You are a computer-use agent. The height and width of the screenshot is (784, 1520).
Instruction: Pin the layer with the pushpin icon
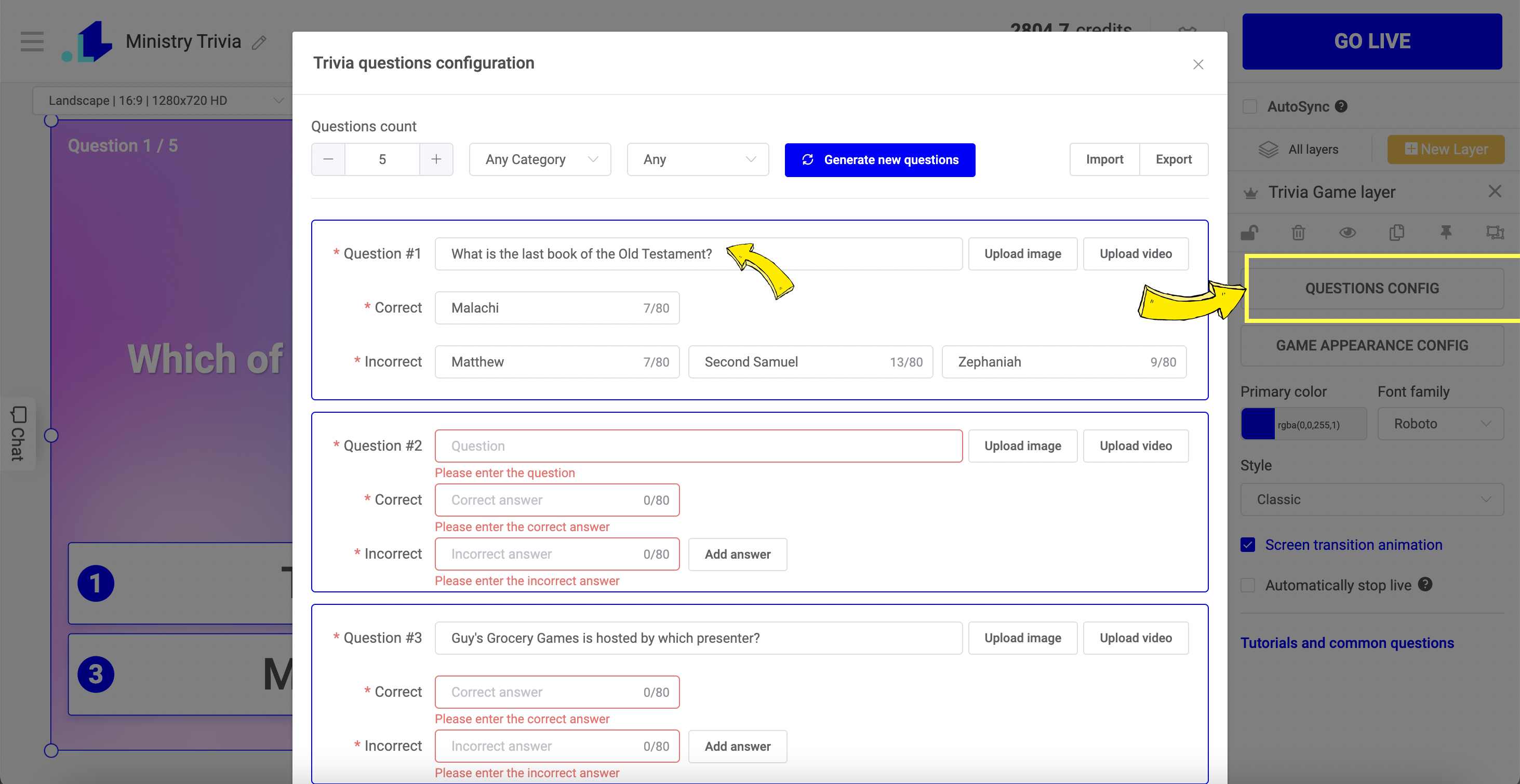point(1446,233)
